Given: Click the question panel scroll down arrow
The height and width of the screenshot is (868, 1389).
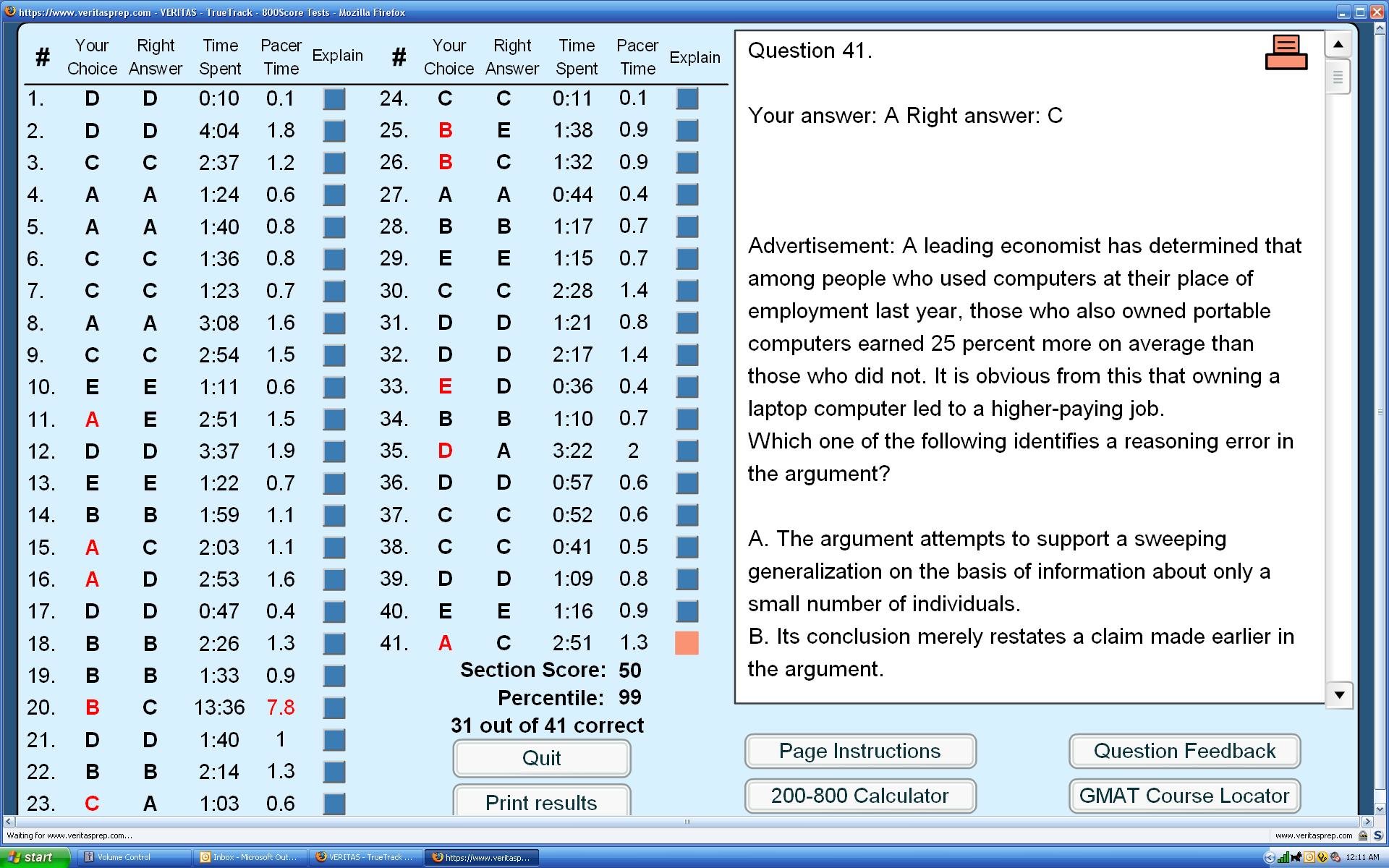Looking at the screenshot, I should (1338, 695).
